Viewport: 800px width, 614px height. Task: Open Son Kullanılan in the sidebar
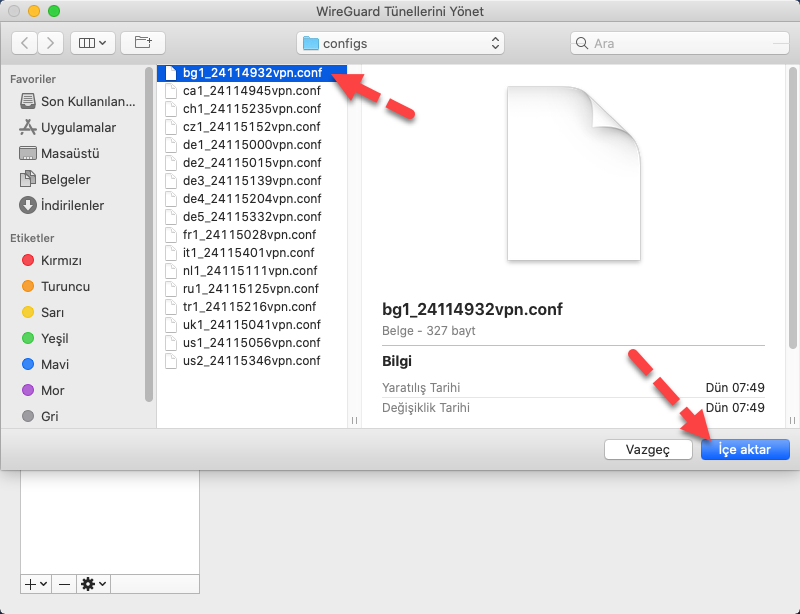tap(78, 101)
